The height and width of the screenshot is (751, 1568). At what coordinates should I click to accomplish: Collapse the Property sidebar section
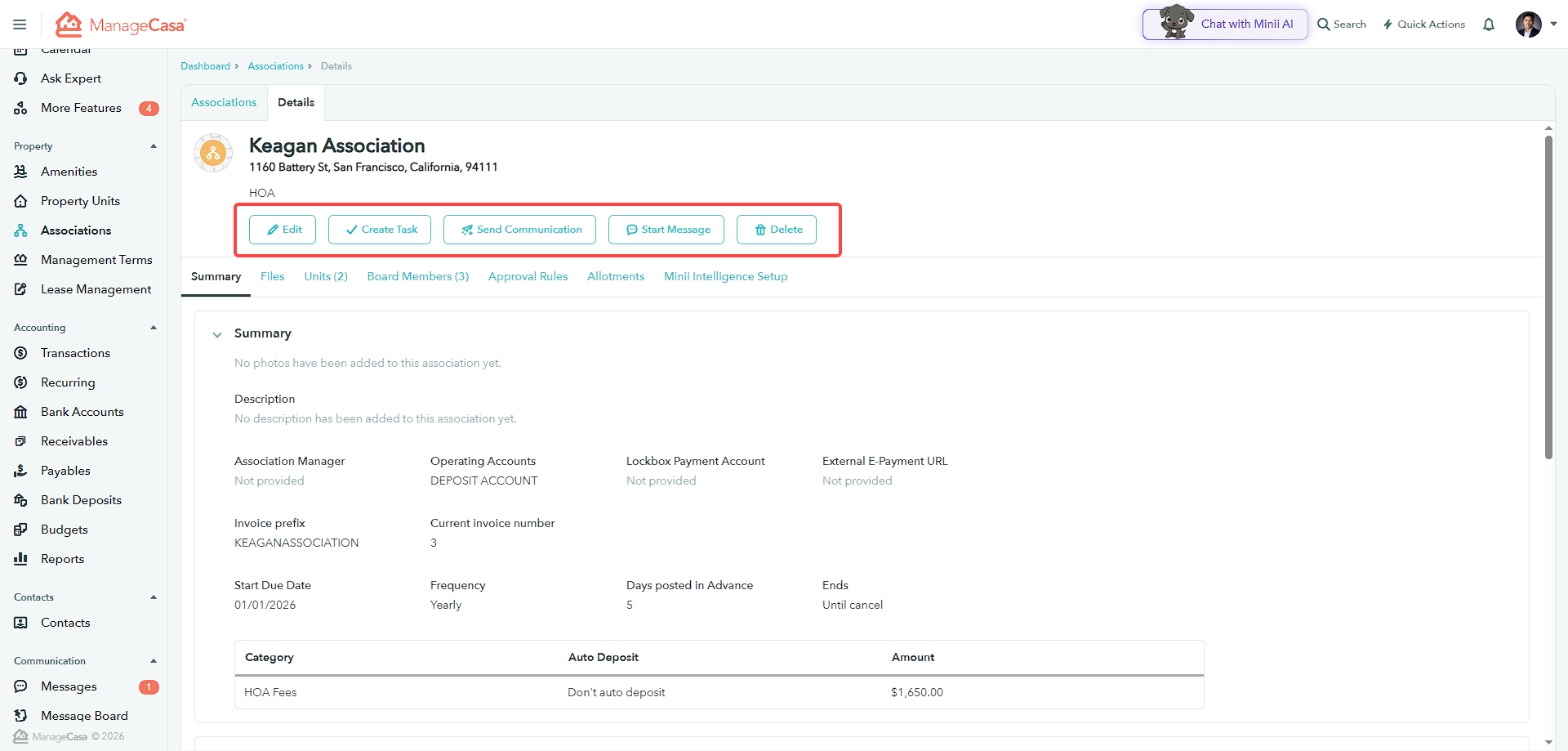[x=154, y=146]
